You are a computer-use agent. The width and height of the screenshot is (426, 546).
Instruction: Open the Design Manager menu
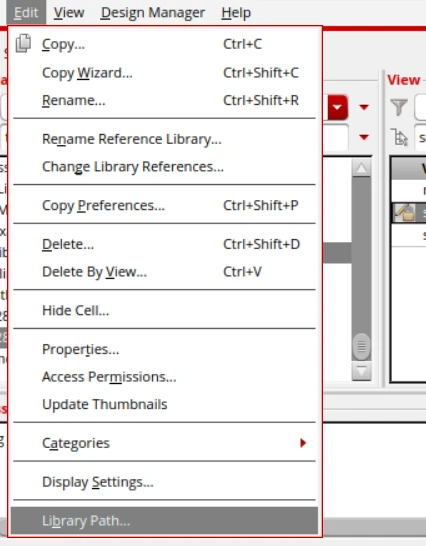point(153,13)
